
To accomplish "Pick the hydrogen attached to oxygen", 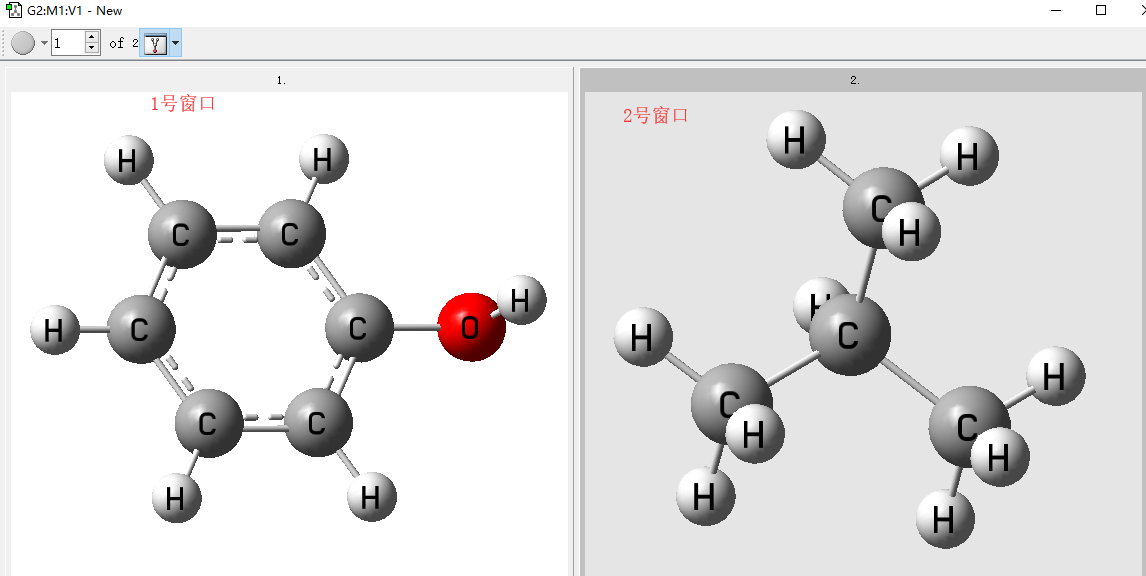I will (x=521, y=299).
